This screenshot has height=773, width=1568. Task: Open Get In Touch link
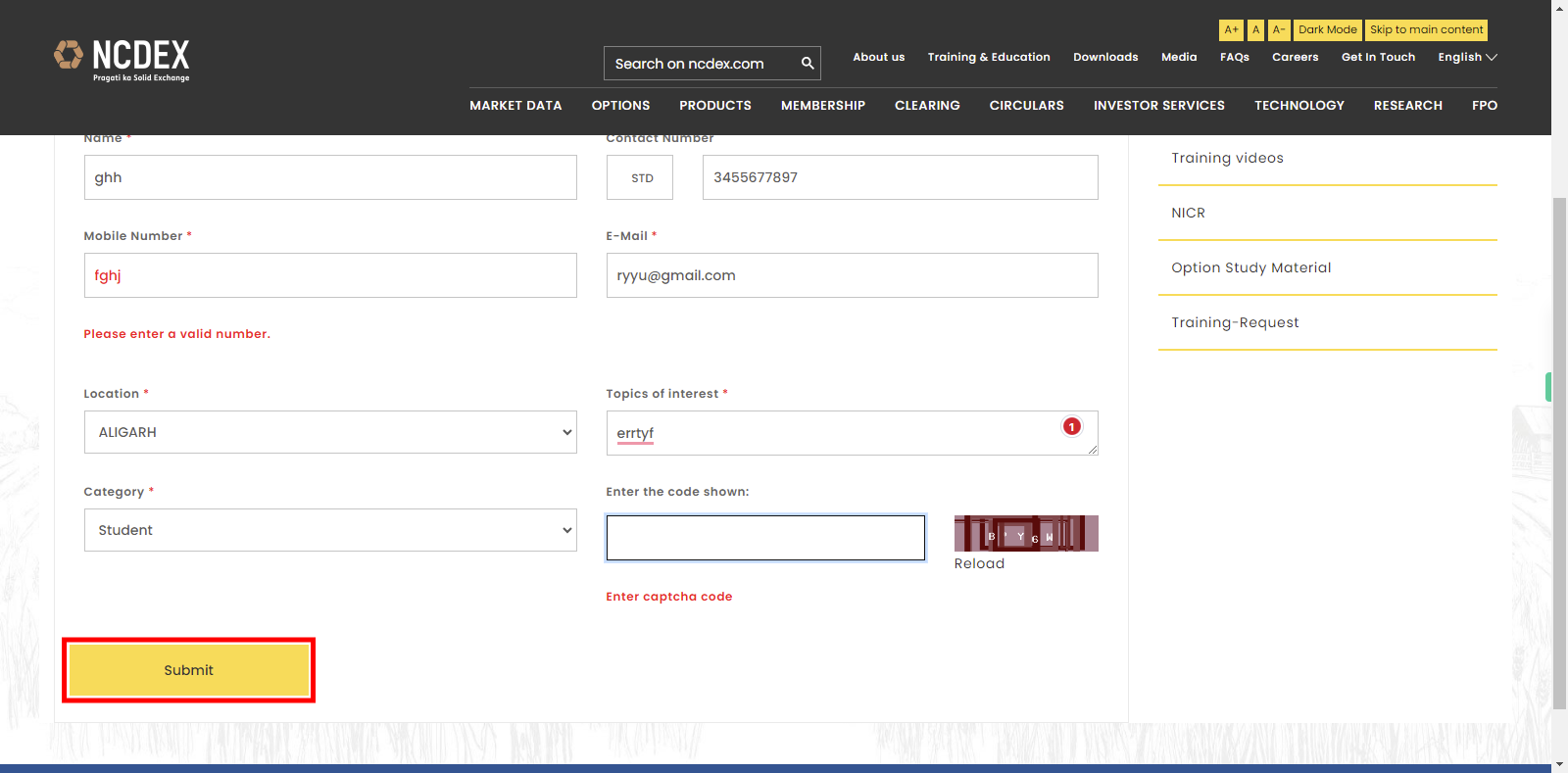click(1378, 57)
